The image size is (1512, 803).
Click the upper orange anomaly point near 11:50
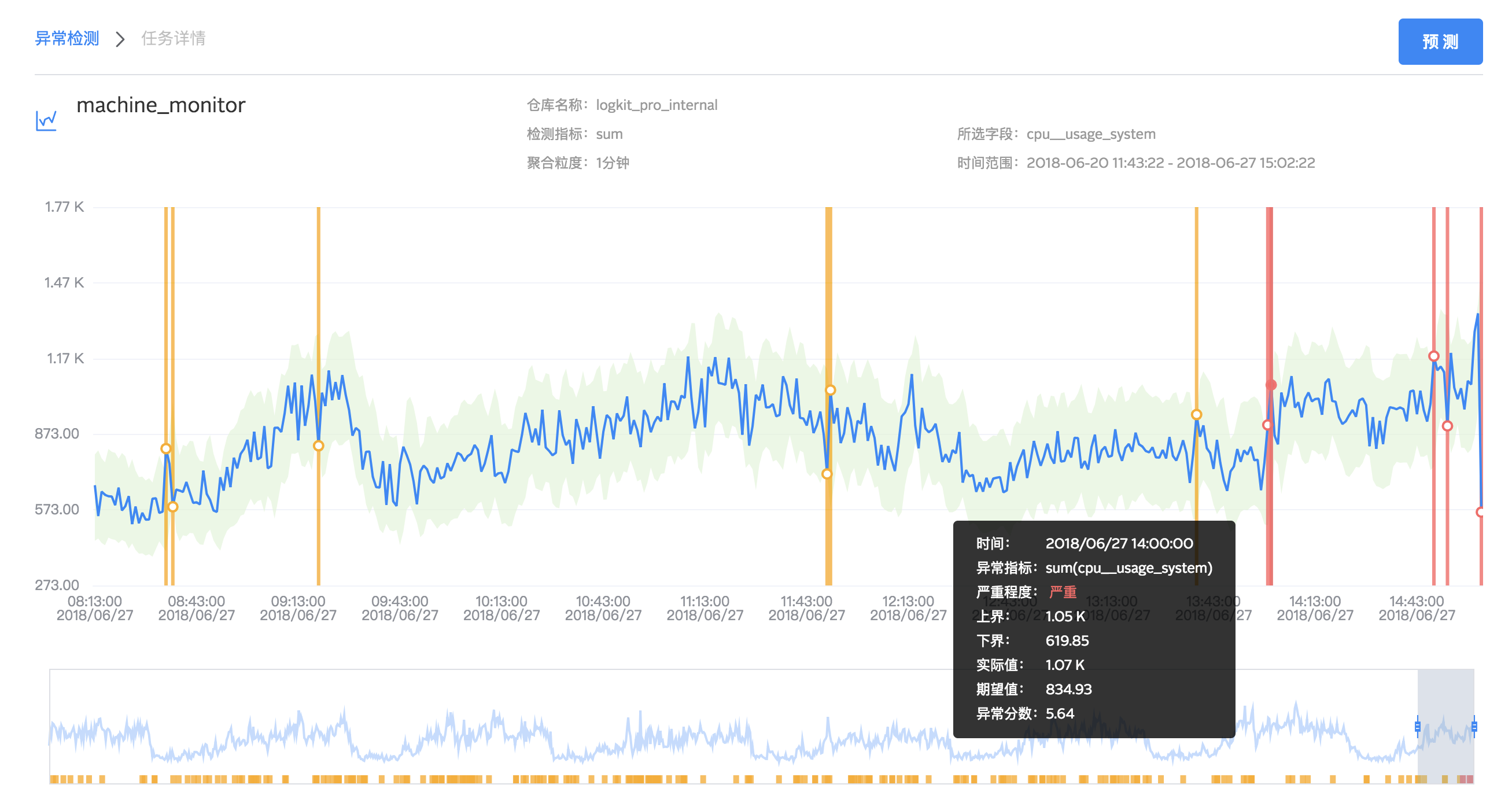click(831, 391)
